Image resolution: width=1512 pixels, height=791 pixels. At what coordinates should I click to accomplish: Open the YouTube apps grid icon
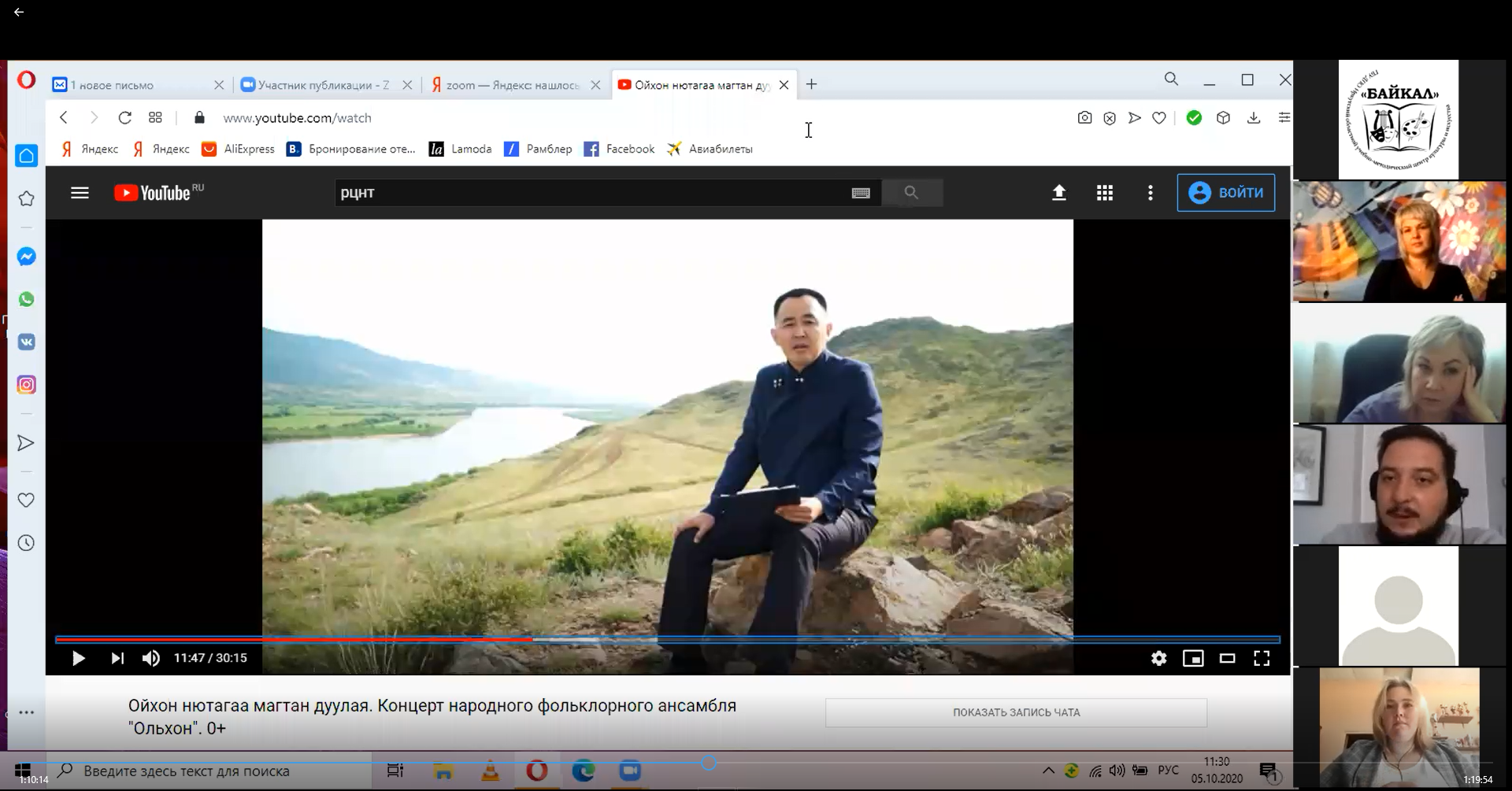tap(1104, 193)
